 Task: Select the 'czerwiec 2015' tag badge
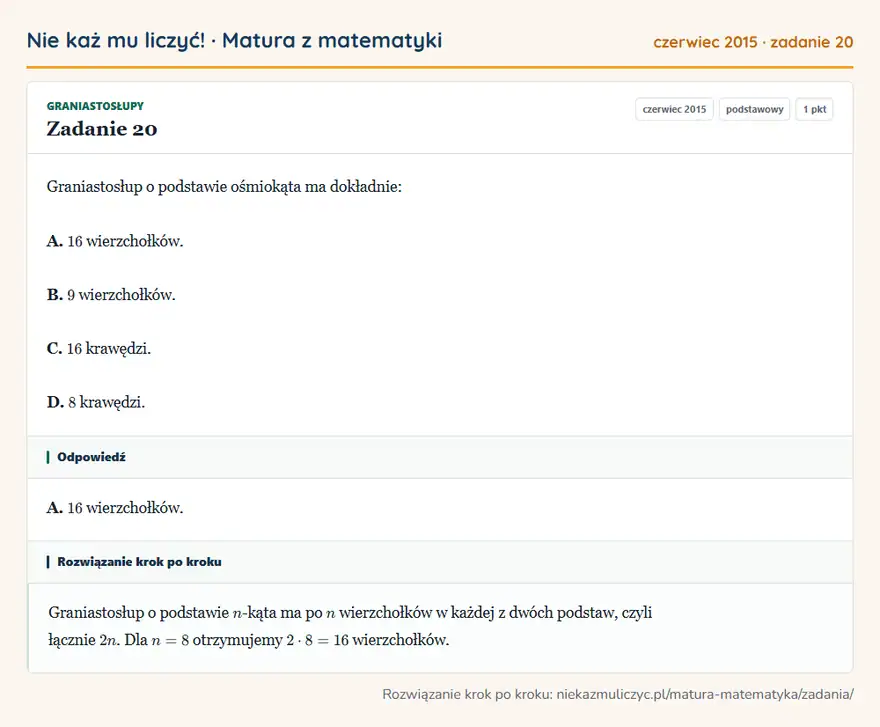pos(674,109)
